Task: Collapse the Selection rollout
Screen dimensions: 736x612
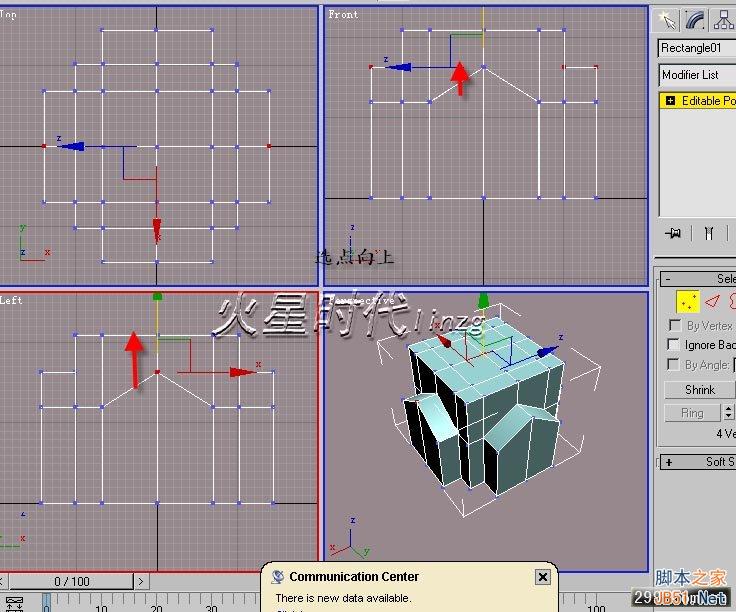Action: (698, 279)
